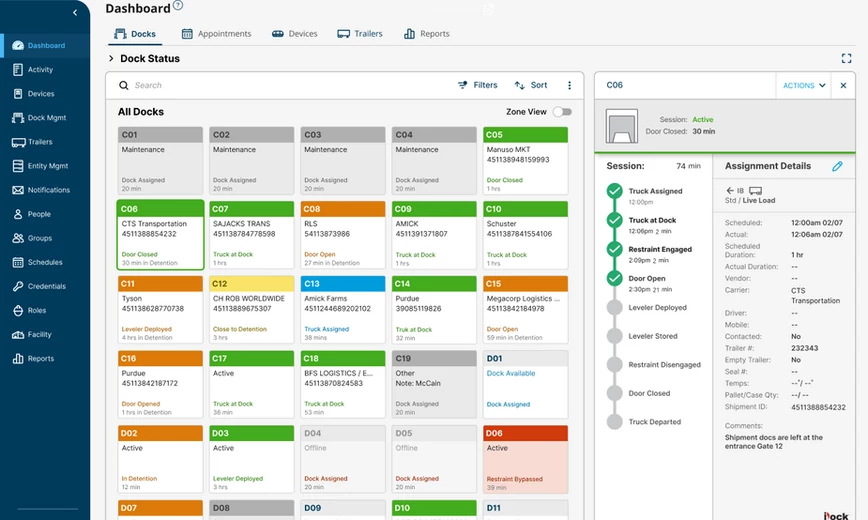This screenshot has width=868, height=520.
Task: Open the Dashboard help question mark icon
Action: (x=178, y=6)
